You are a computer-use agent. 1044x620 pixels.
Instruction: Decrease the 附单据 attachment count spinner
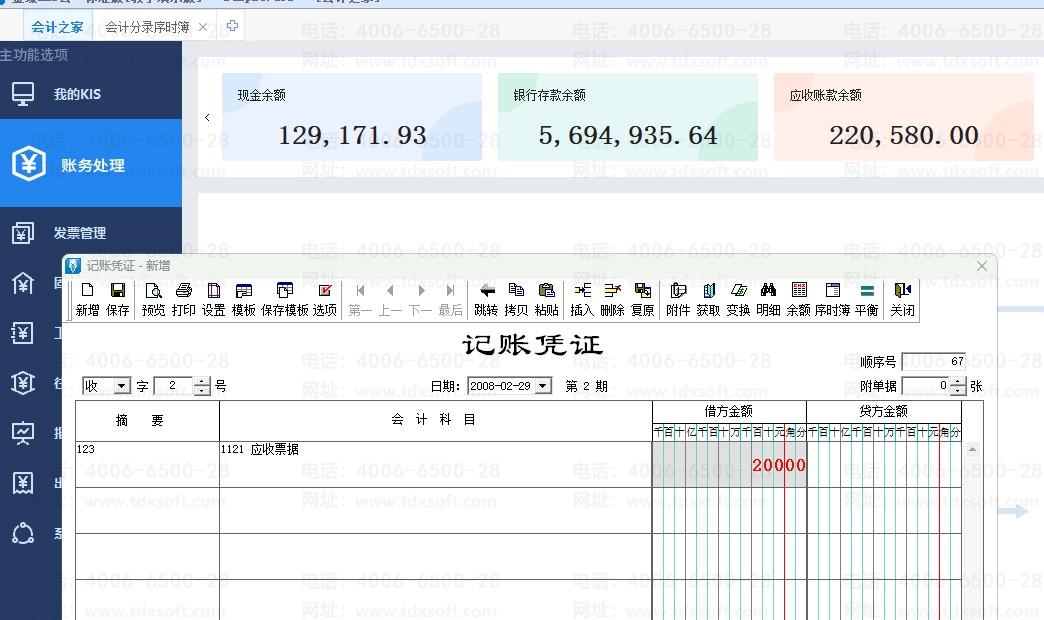click(959, 391)
